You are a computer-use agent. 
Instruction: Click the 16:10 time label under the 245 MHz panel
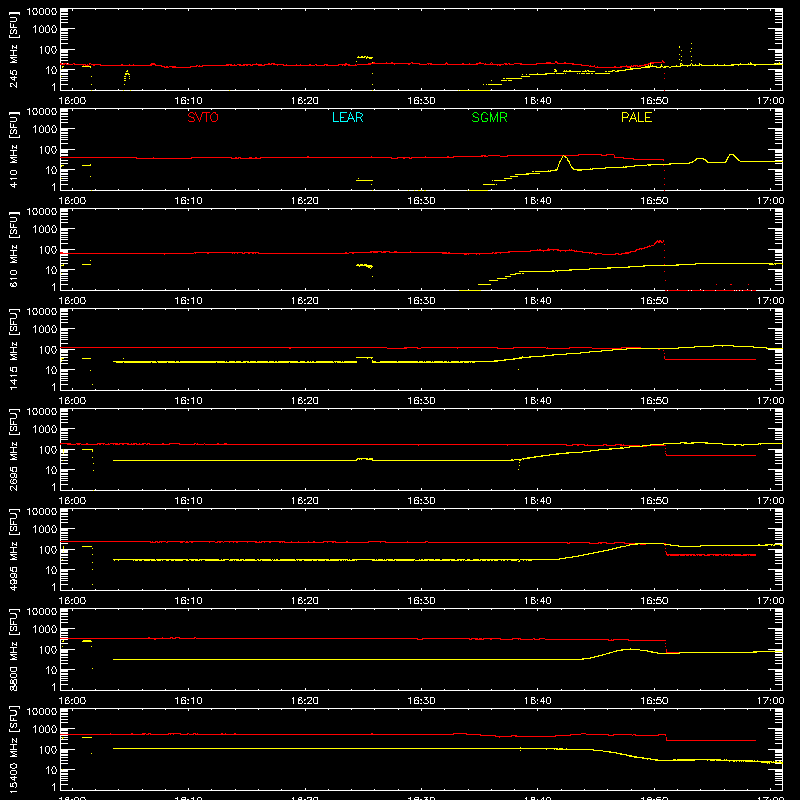click(x=188, y=101)
